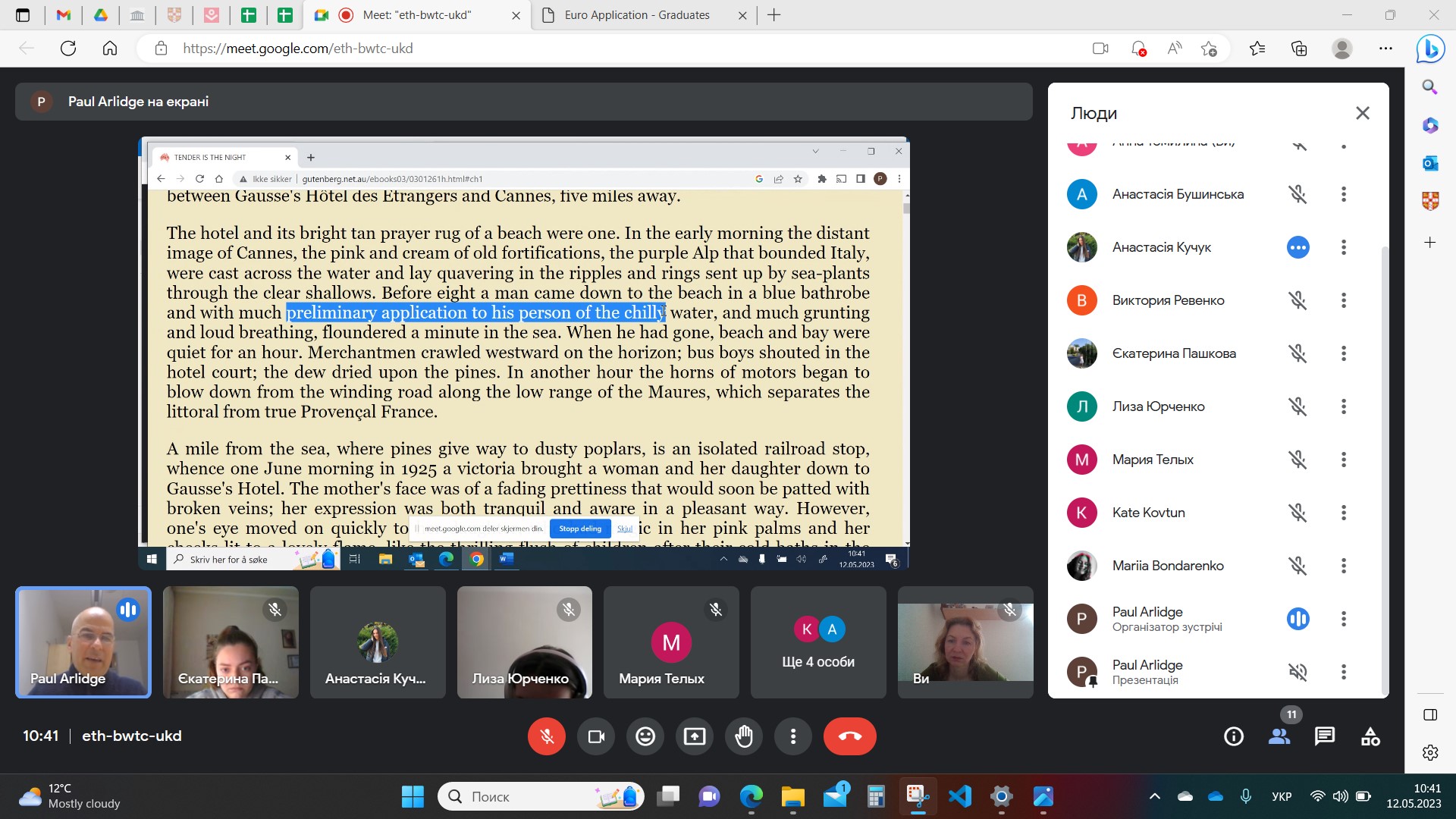Add this page to favorites
This screenshot has height=819, width=1456.
(x=1210, y=49)
